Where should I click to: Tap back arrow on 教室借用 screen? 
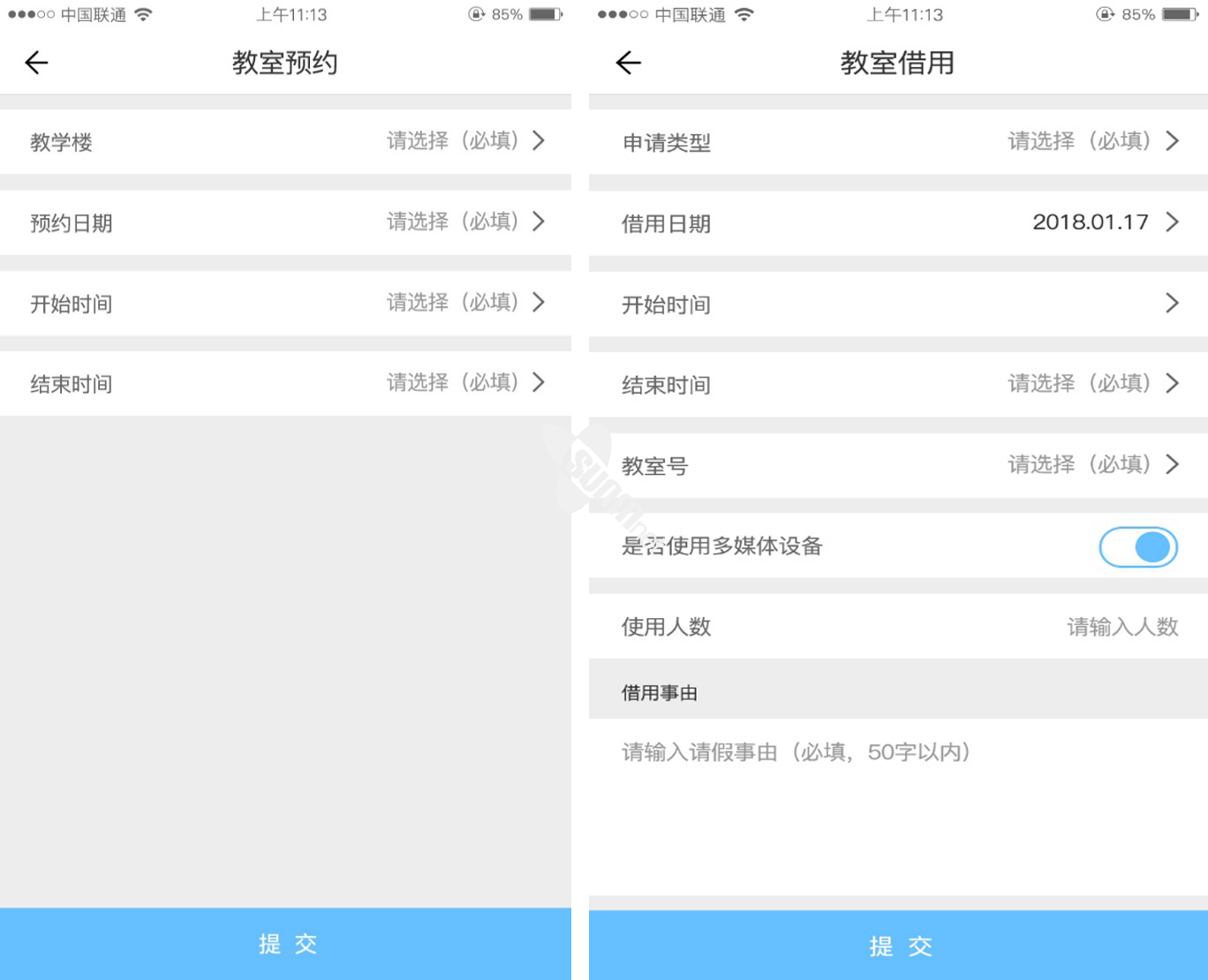pos(628,63)
